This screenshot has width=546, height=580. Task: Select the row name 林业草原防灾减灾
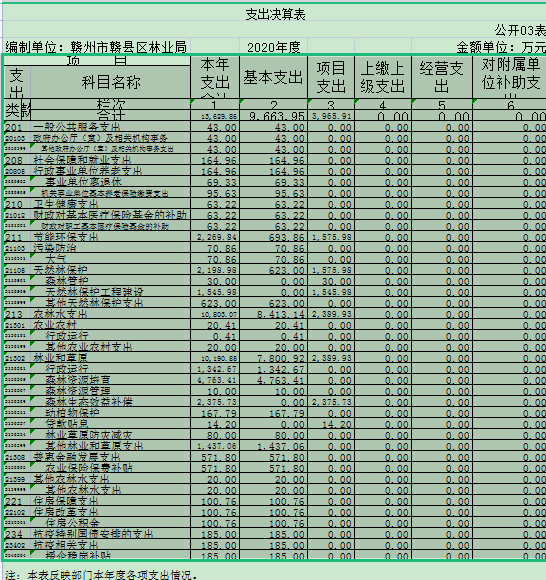click(x=89, y=435)
